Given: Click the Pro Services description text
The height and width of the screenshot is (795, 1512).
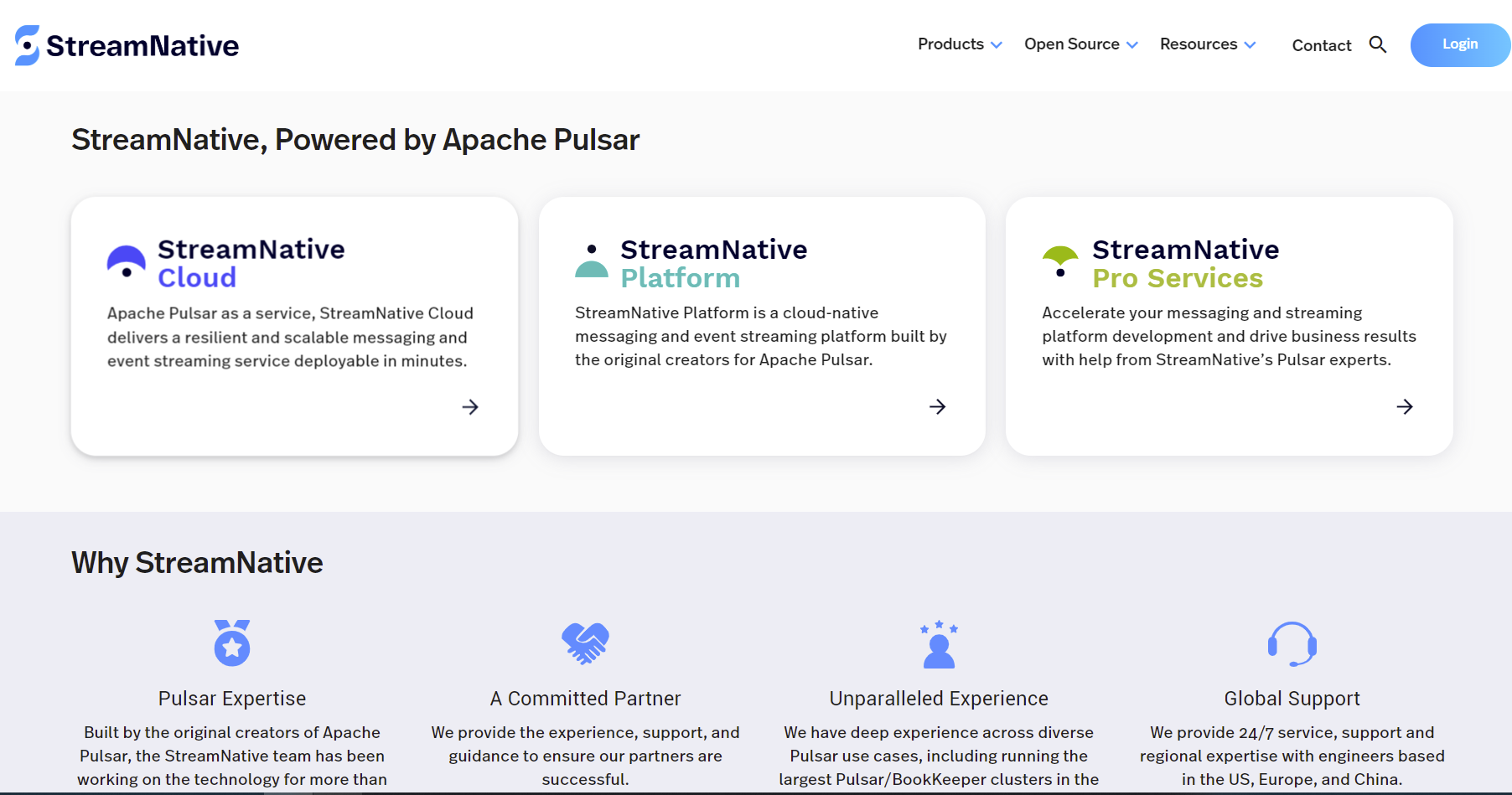Looking at the screenshot, I should pos(1229,336).
